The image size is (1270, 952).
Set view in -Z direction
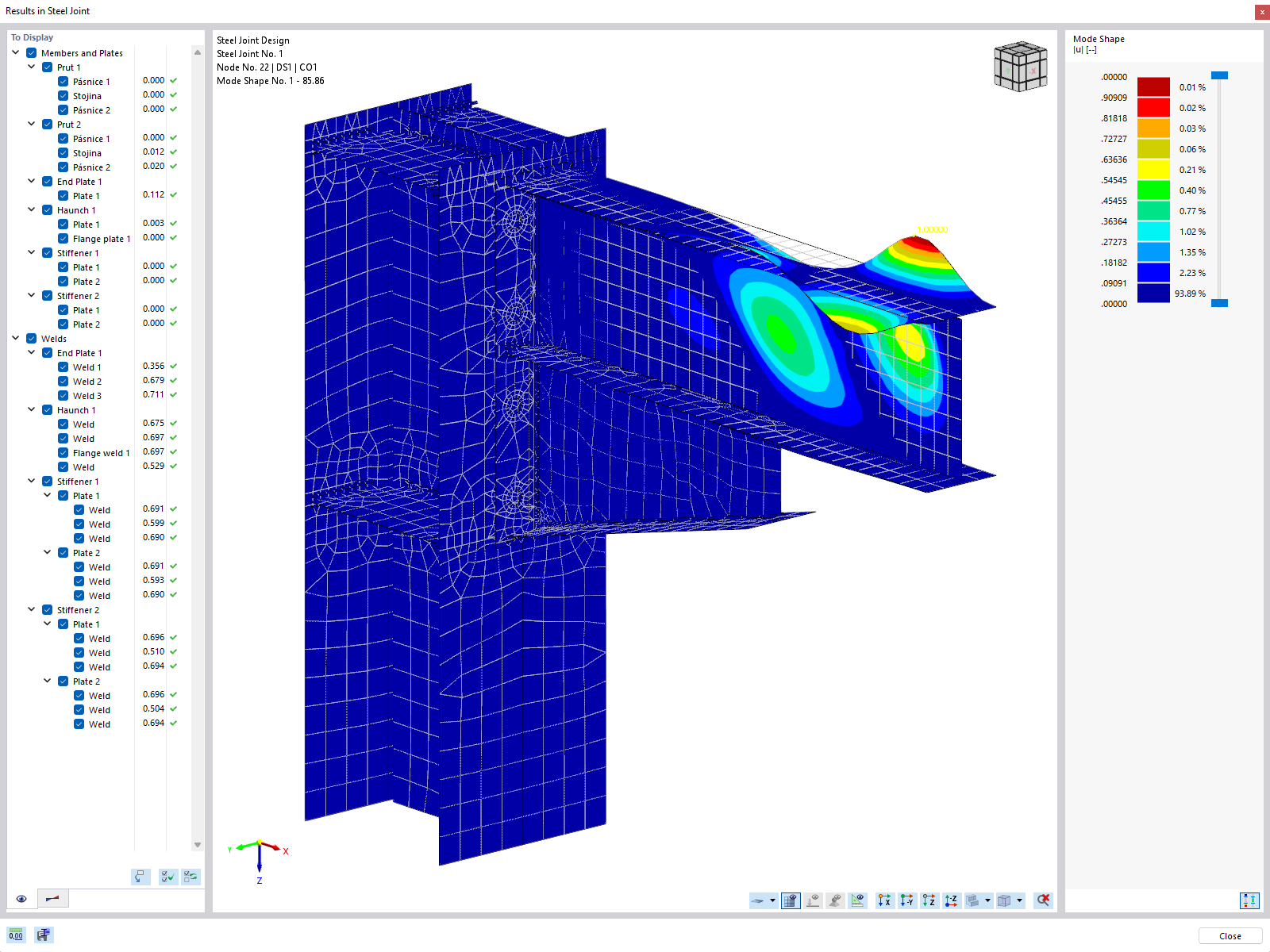click(951, 900)
